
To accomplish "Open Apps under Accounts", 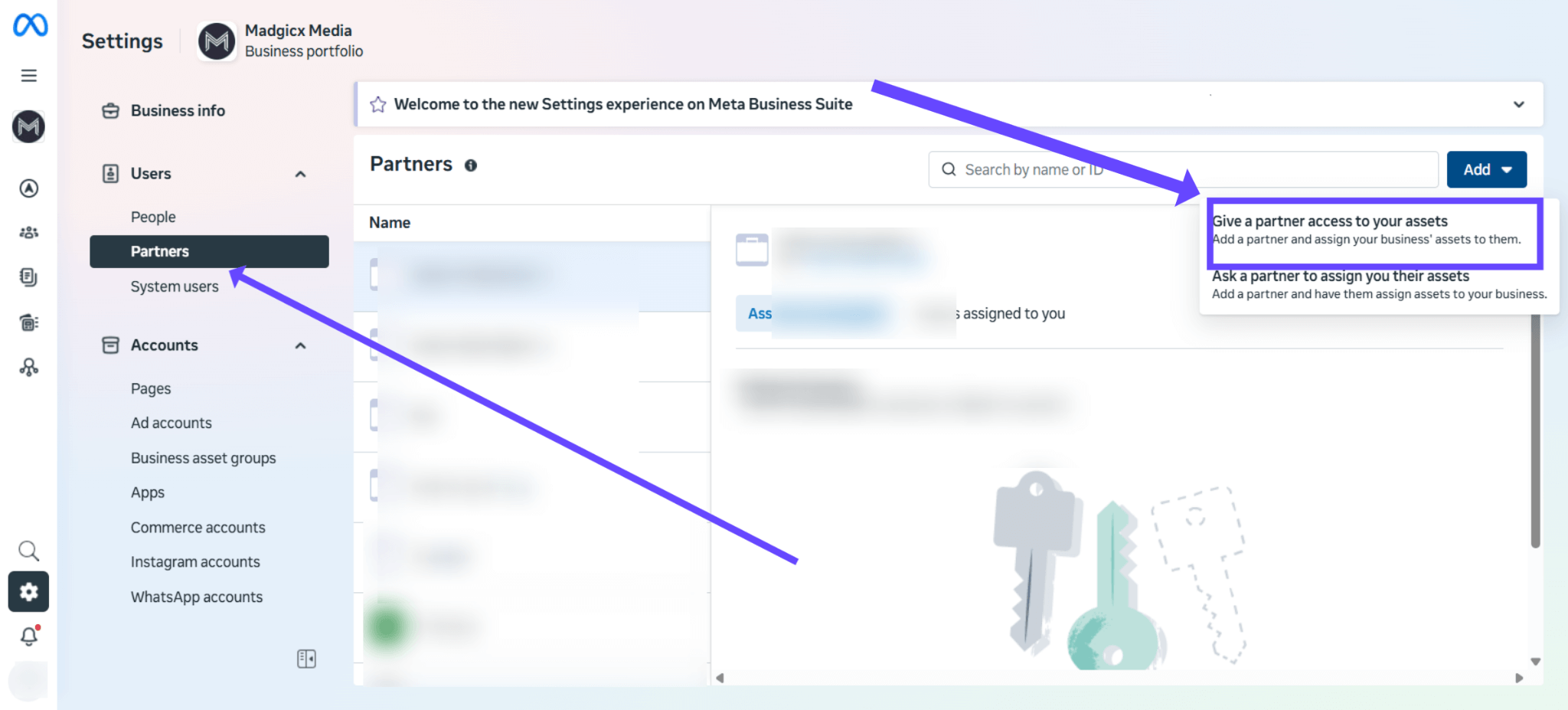I will pyautogui.click(x=148, y=492).
